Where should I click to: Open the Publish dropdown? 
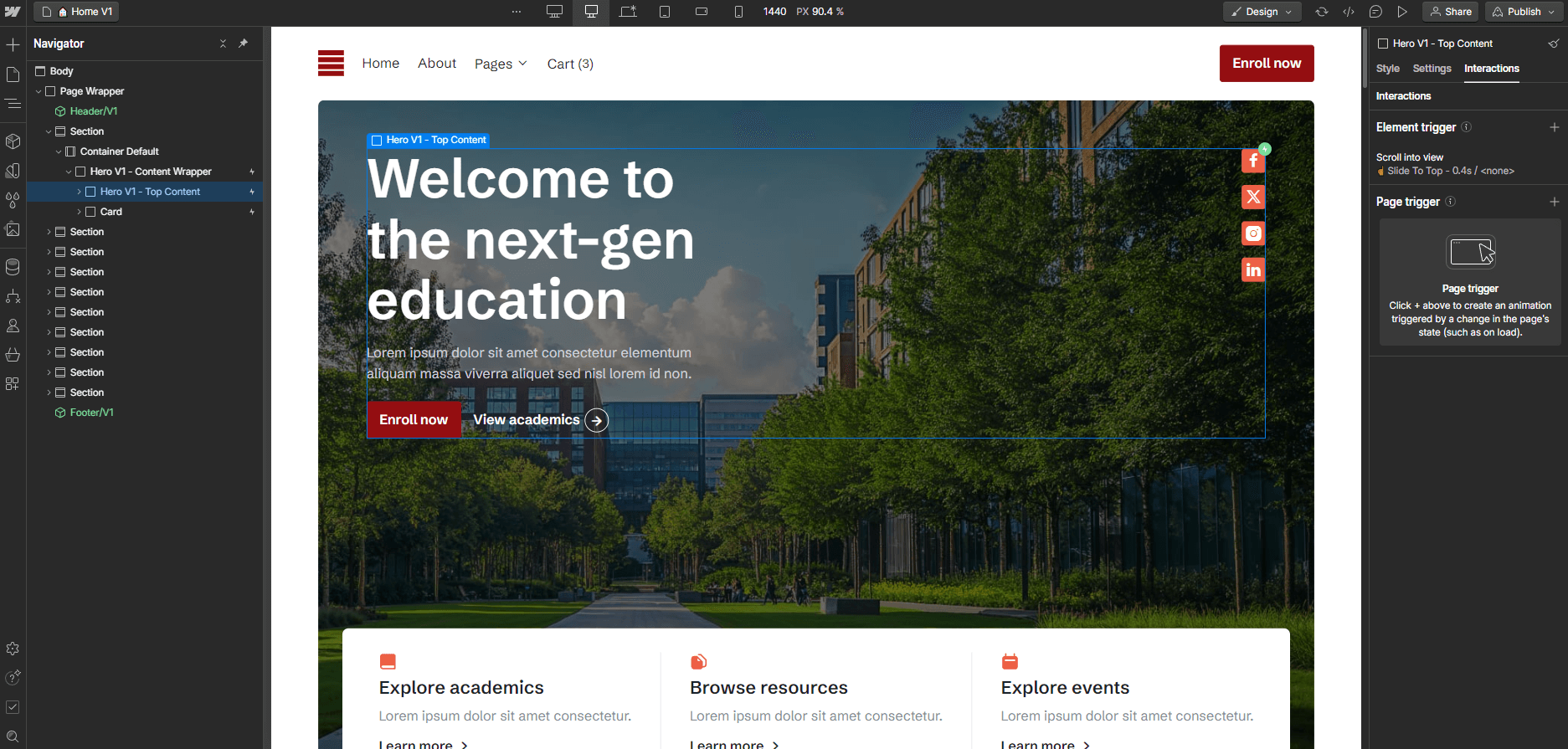coord(1524,12)
